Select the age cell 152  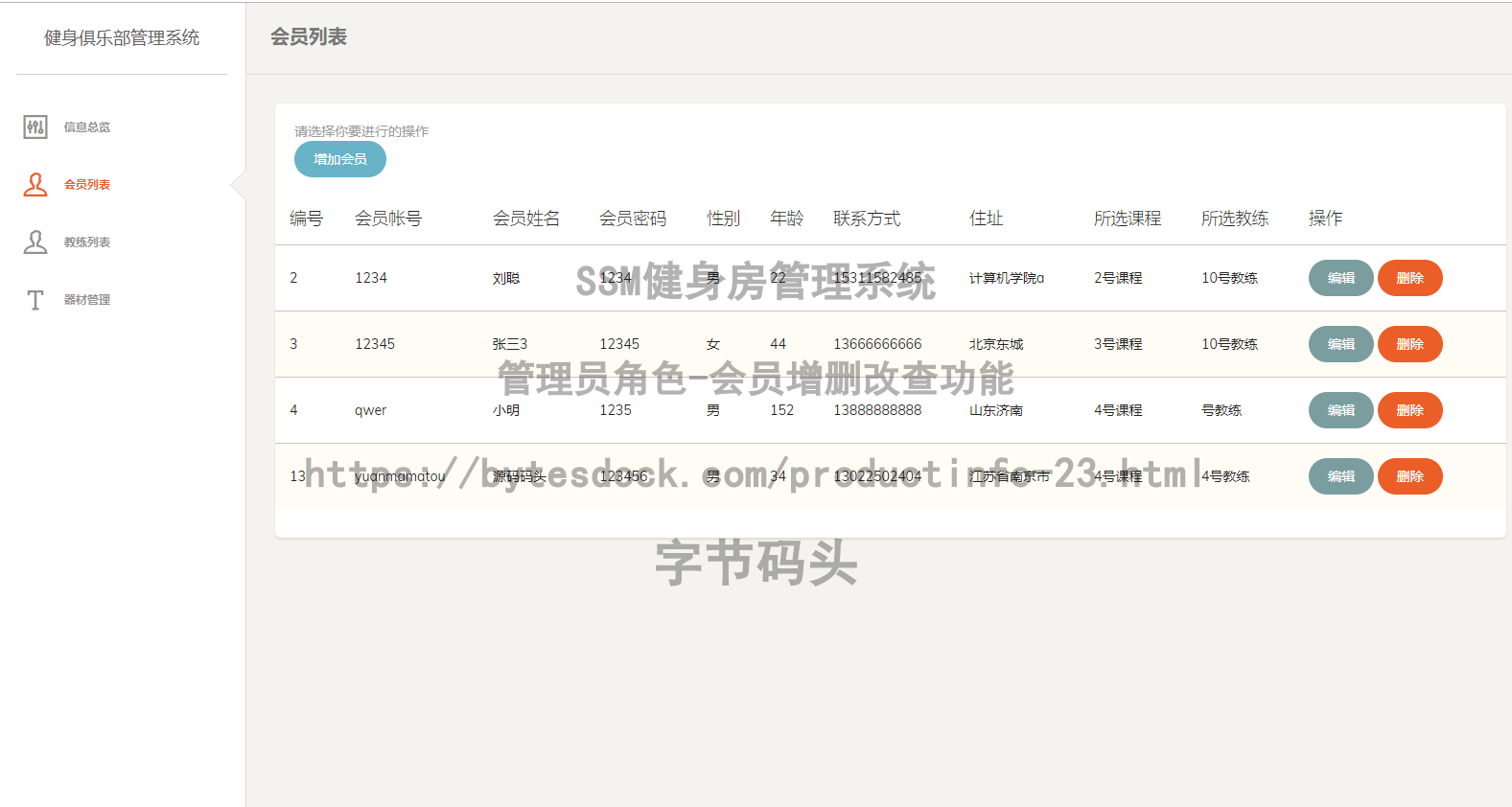(782, 410)
